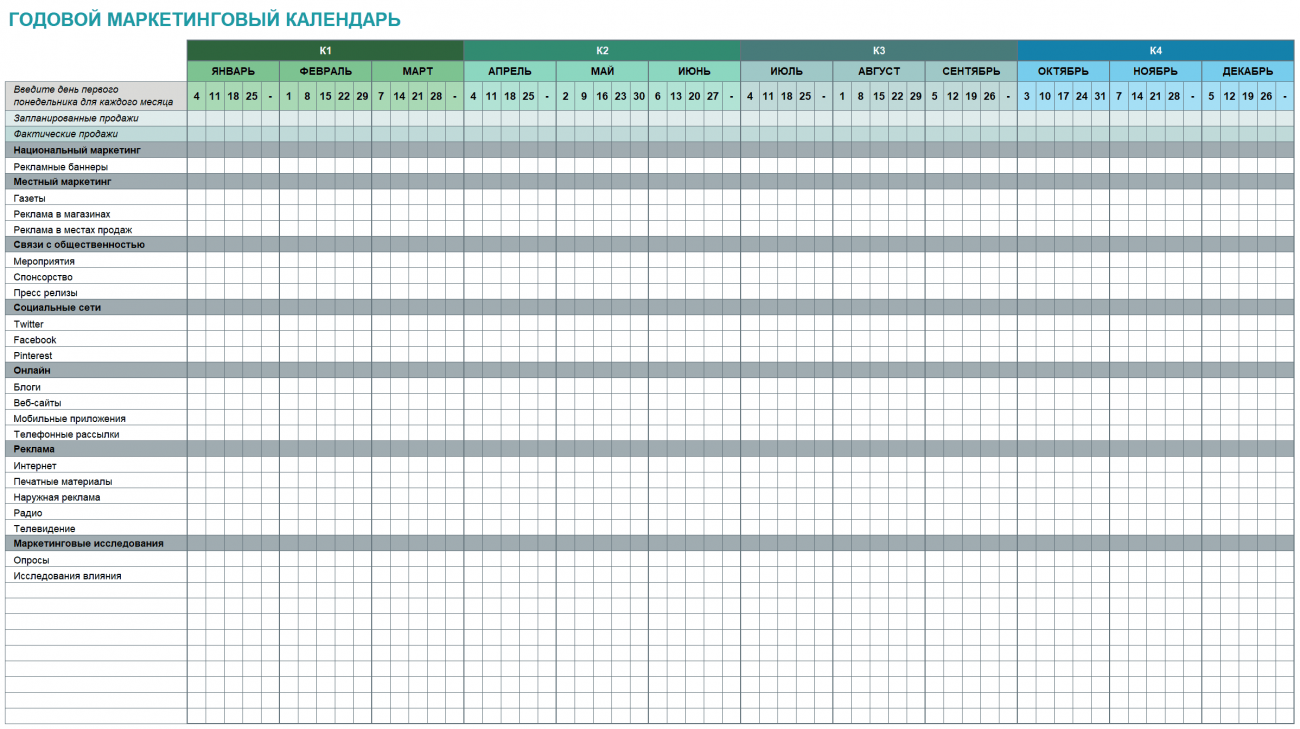This screenshot has width=1300, height=729.
Task: Click the 'Twitter' row label
Action: coord(96,324)
